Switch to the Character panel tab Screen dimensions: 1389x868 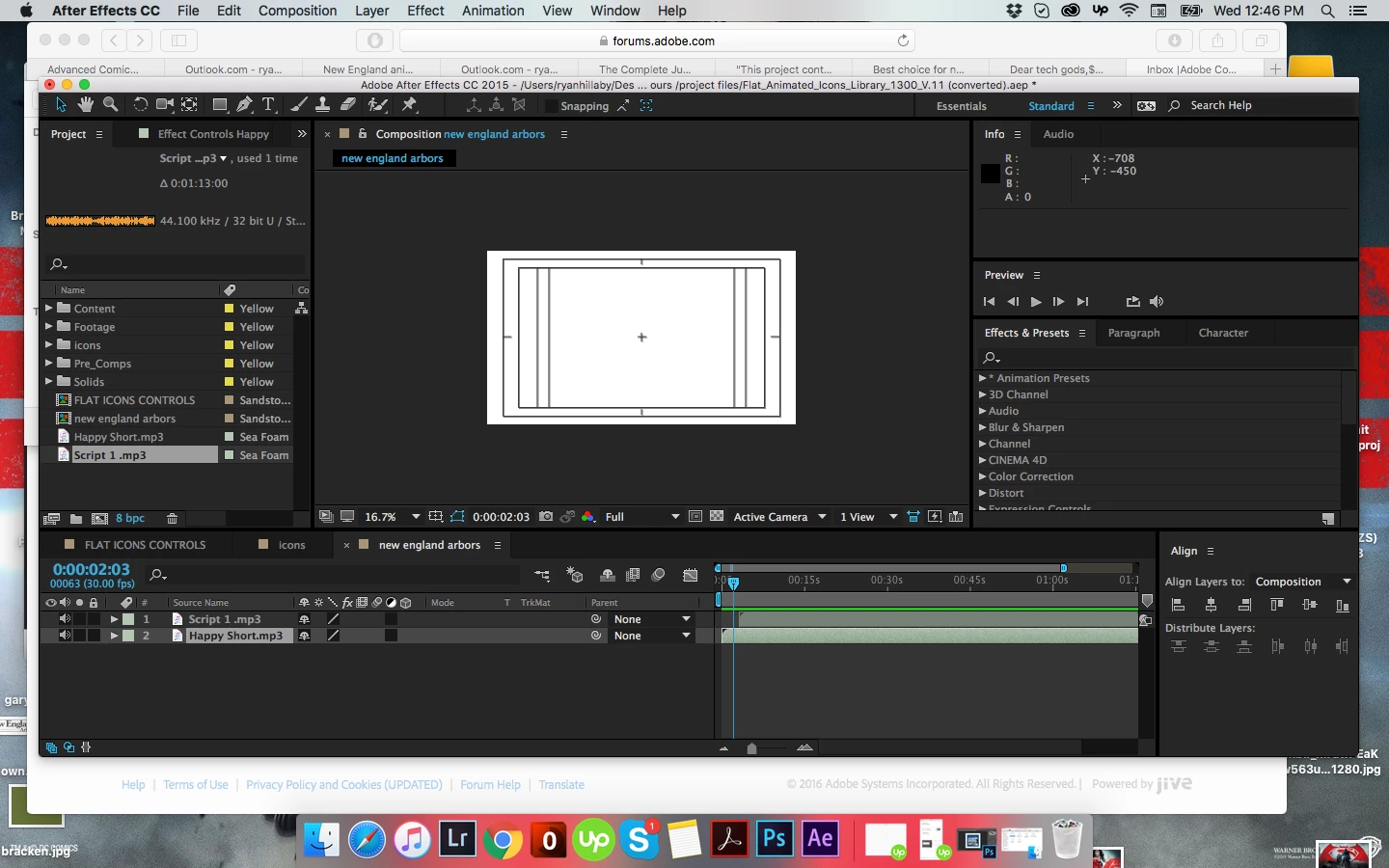tap(1223, 333)
